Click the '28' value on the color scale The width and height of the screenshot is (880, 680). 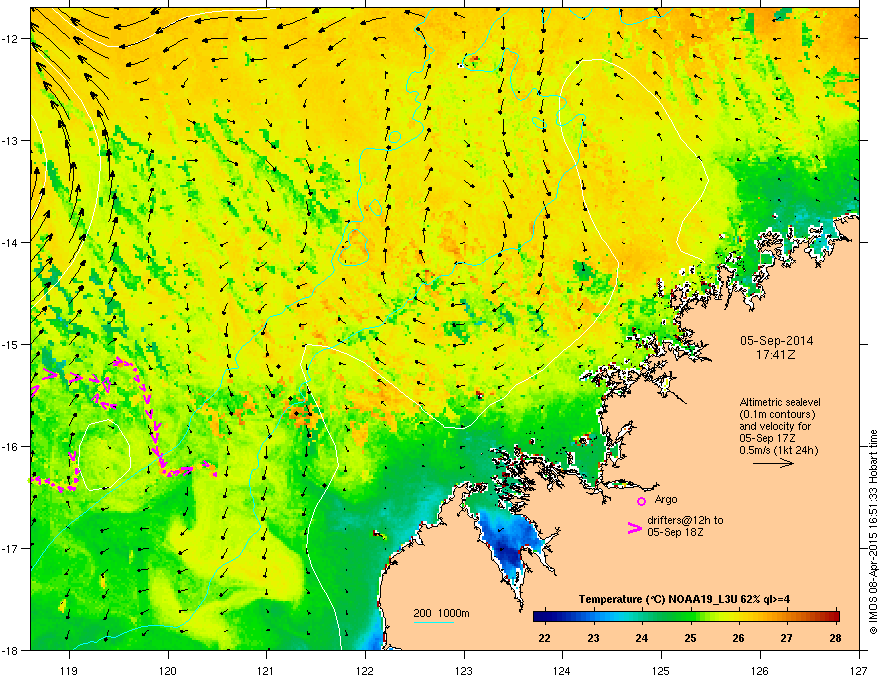(835, 638)
